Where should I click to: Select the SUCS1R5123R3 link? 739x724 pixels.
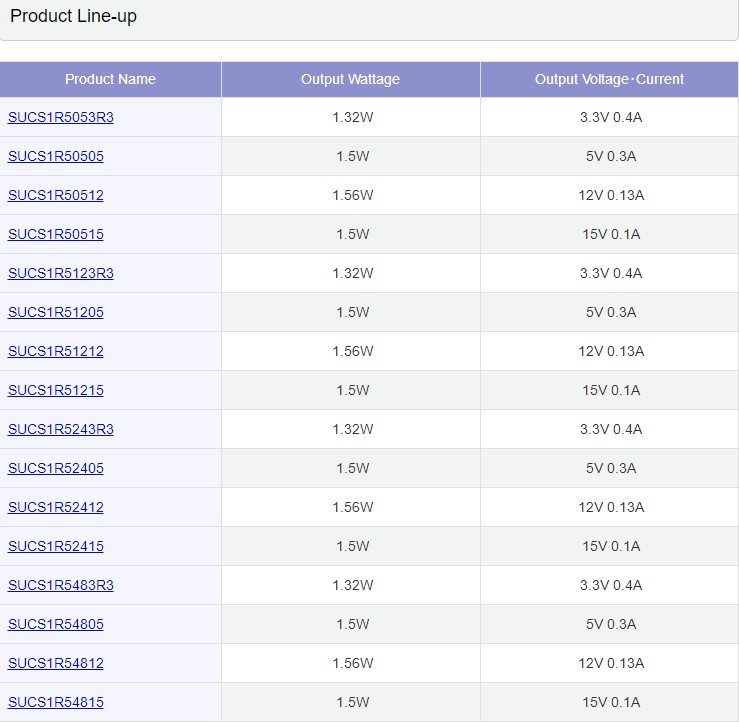coord(60,273)
